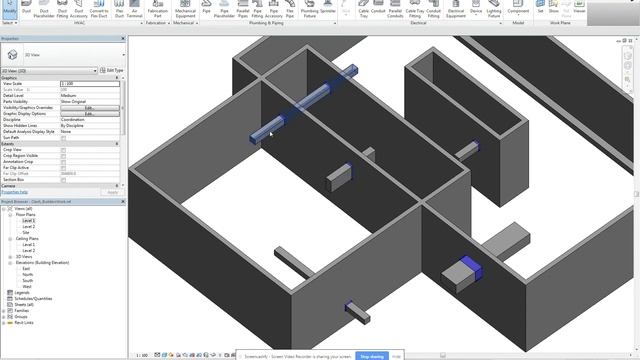640x360 pixels.
Task: Enable the Section Box checkbox
Action: pyautogui.click(x=63, y=180)
